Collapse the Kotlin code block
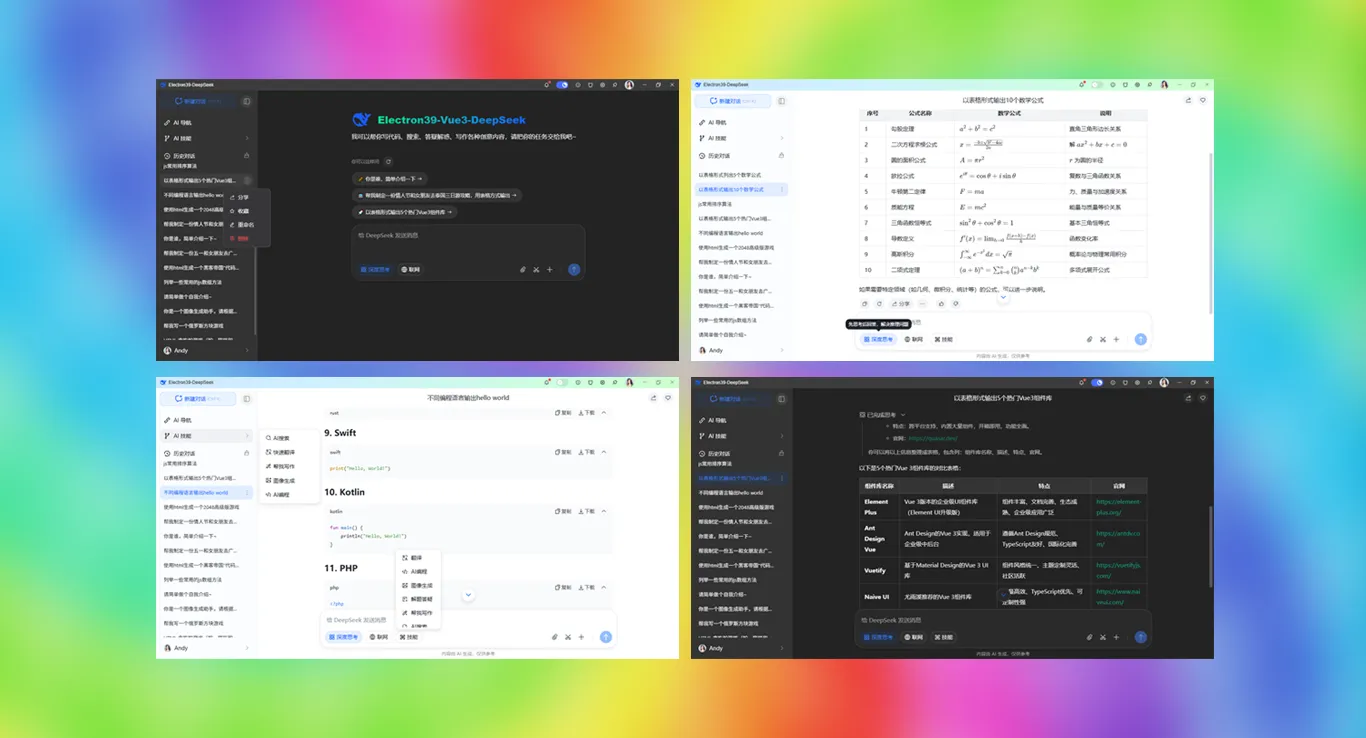This screenshot has width=1366, height=738. (604, 511)
